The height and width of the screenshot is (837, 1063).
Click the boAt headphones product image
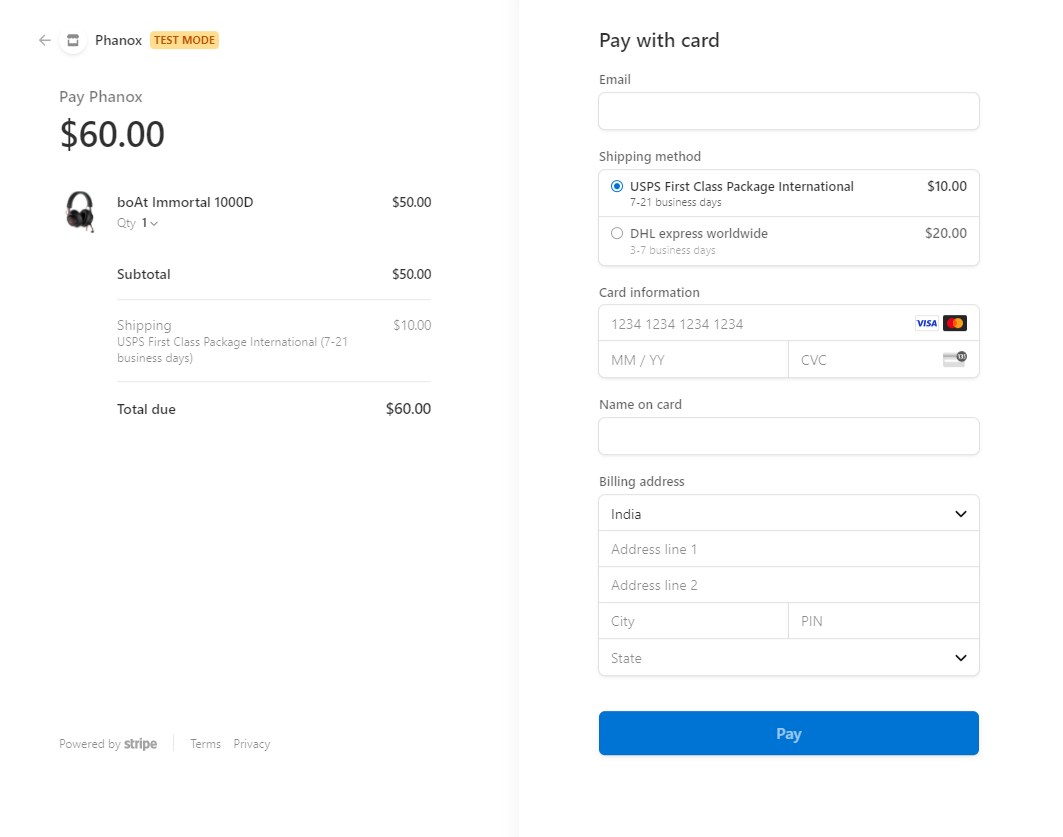pyautogui.click(x=80, y=211)
